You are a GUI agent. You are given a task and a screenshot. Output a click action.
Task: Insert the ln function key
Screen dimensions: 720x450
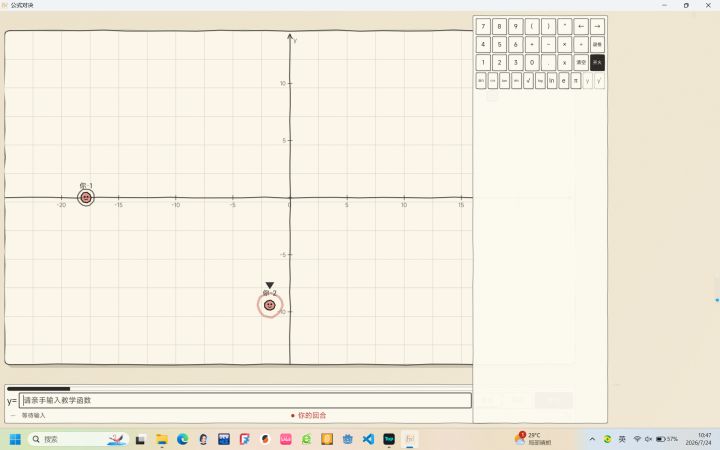click(552, 81)
